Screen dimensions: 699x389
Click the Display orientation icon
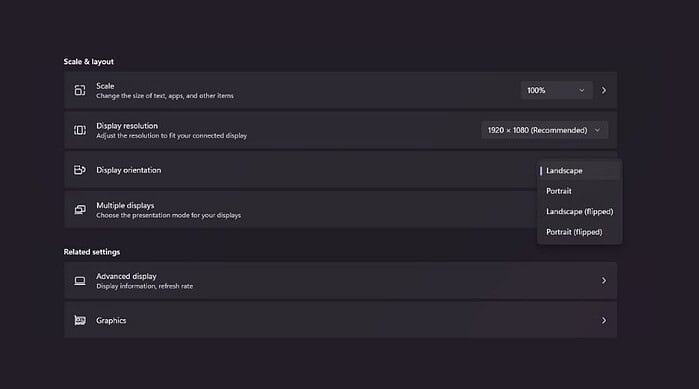tap(80, 170)
